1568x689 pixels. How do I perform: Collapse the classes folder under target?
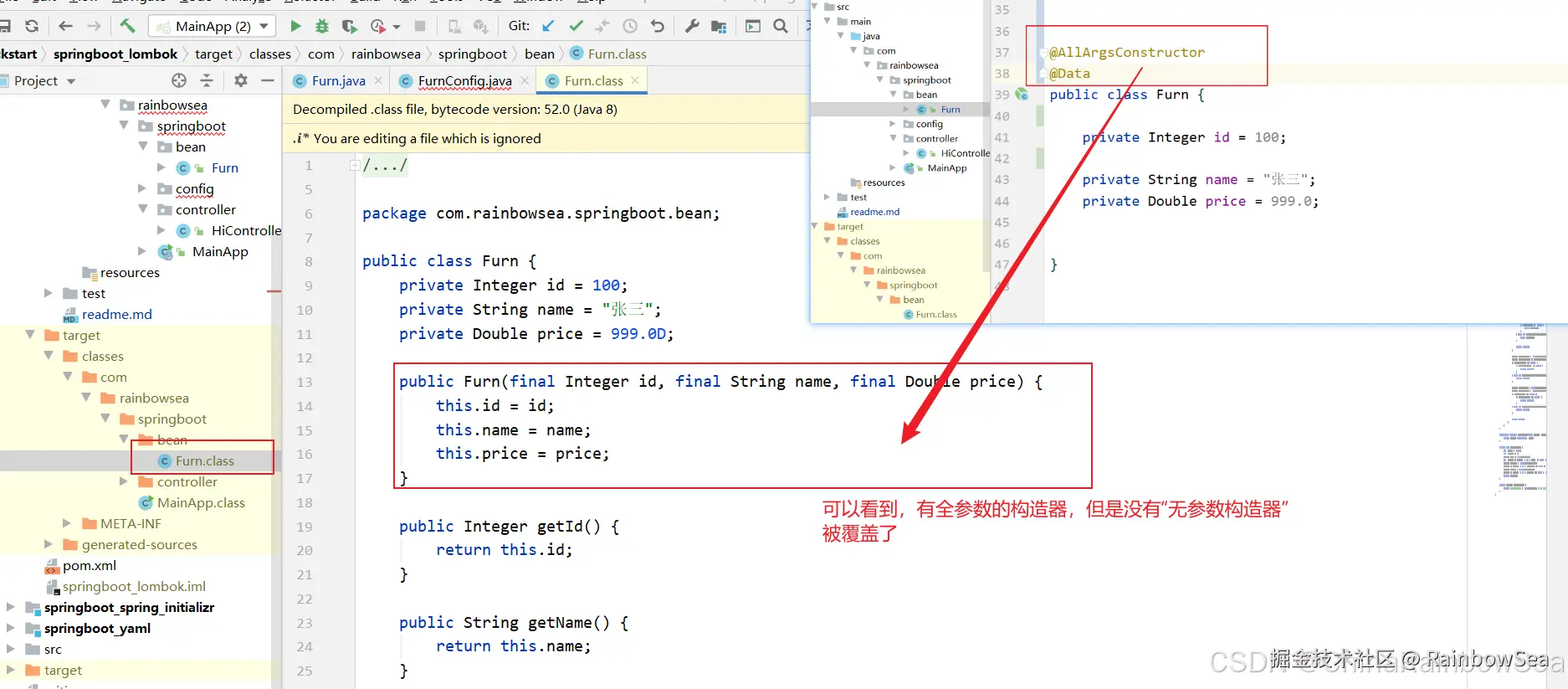(x=49, y=356)
